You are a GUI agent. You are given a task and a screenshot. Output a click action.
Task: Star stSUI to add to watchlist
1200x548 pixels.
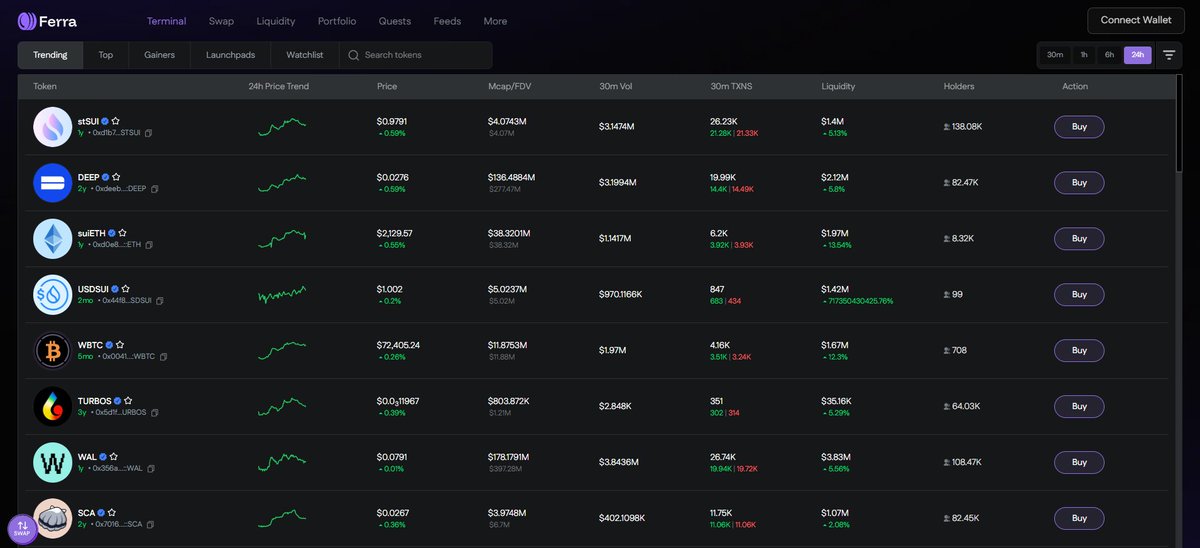[116, 120]
